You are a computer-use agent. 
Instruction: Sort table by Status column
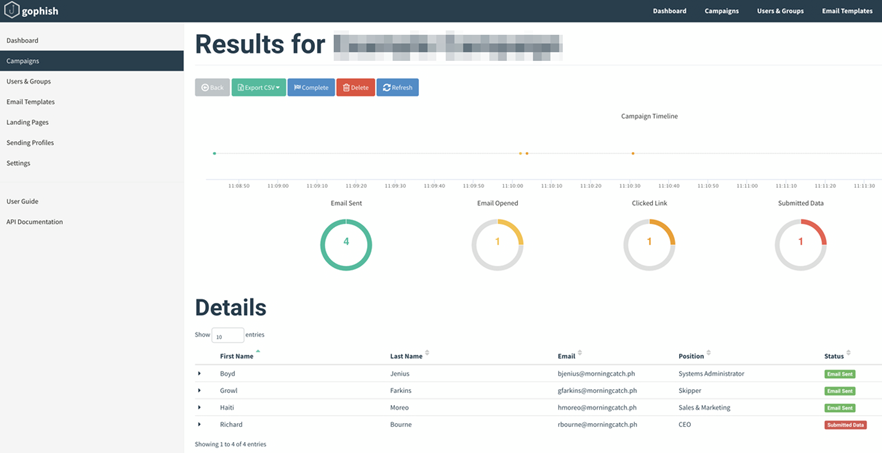(x=835, y=356)
